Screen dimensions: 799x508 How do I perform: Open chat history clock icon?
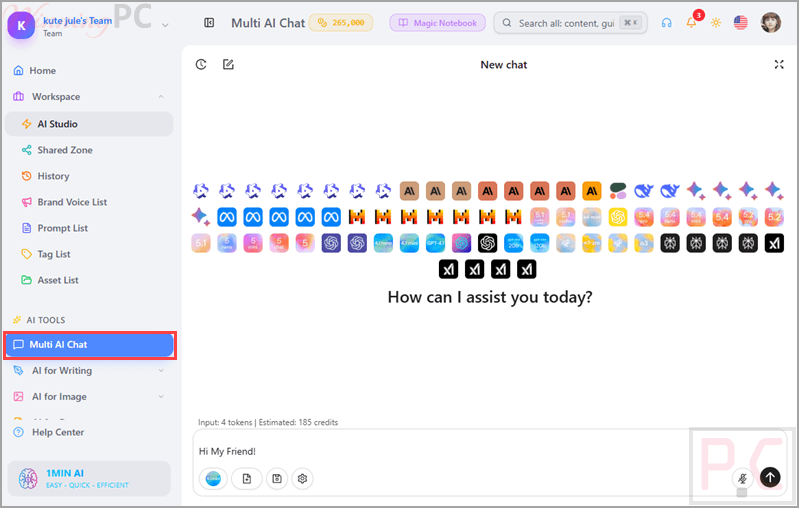[x=201, y=64]
